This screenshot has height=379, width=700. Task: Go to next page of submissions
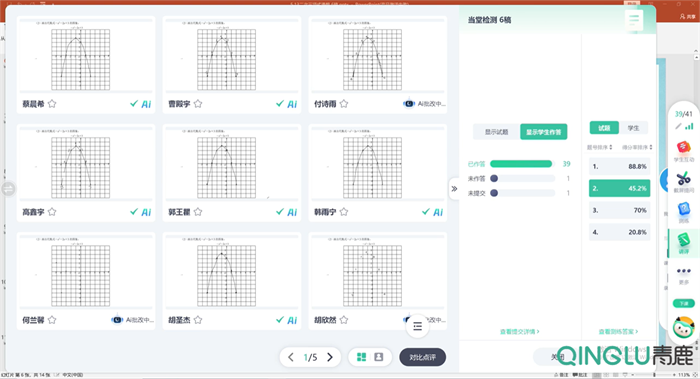tap(330, 357)
